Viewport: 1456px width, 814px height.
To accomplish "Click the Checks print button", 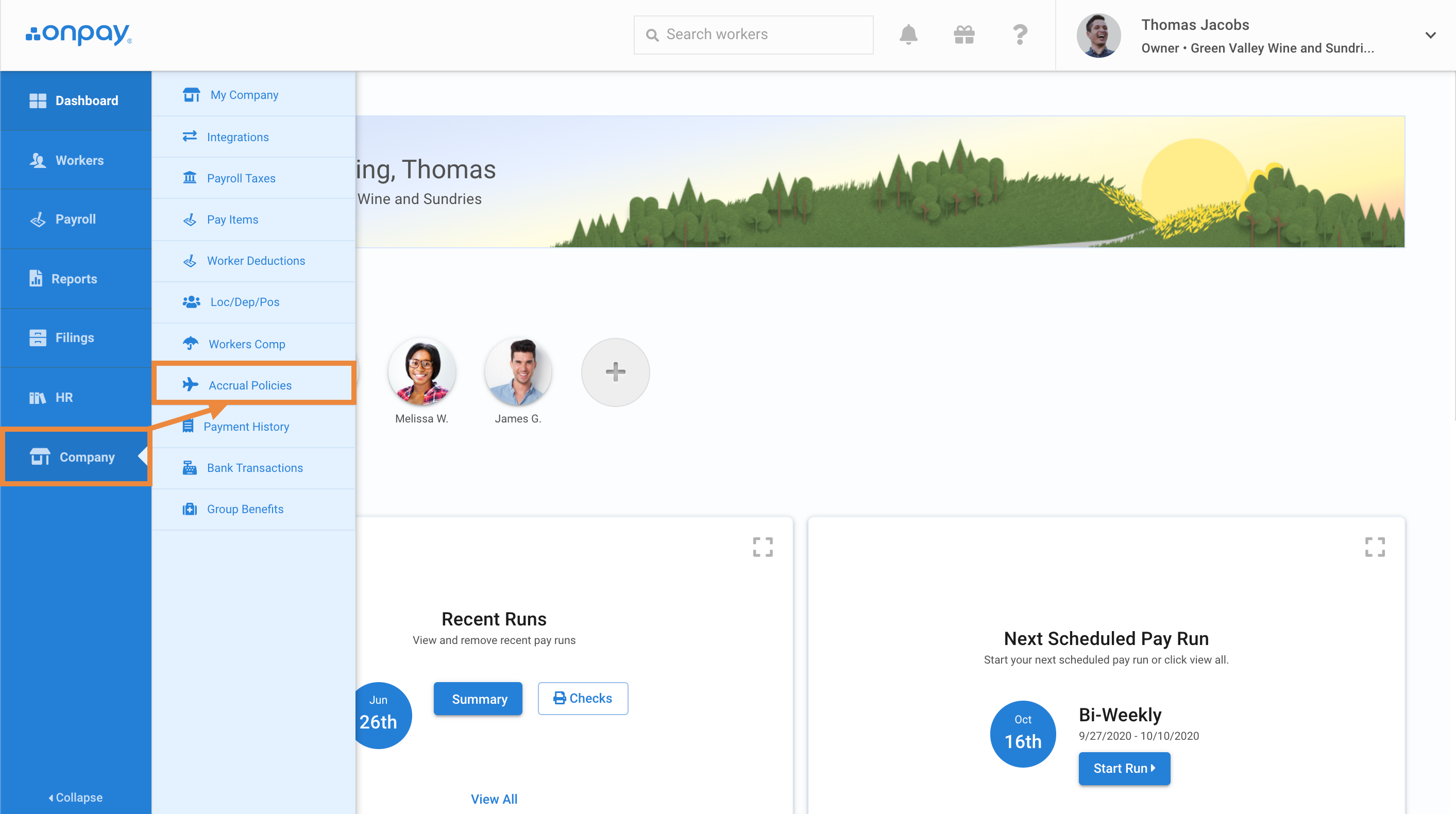I will coord(583,698).
